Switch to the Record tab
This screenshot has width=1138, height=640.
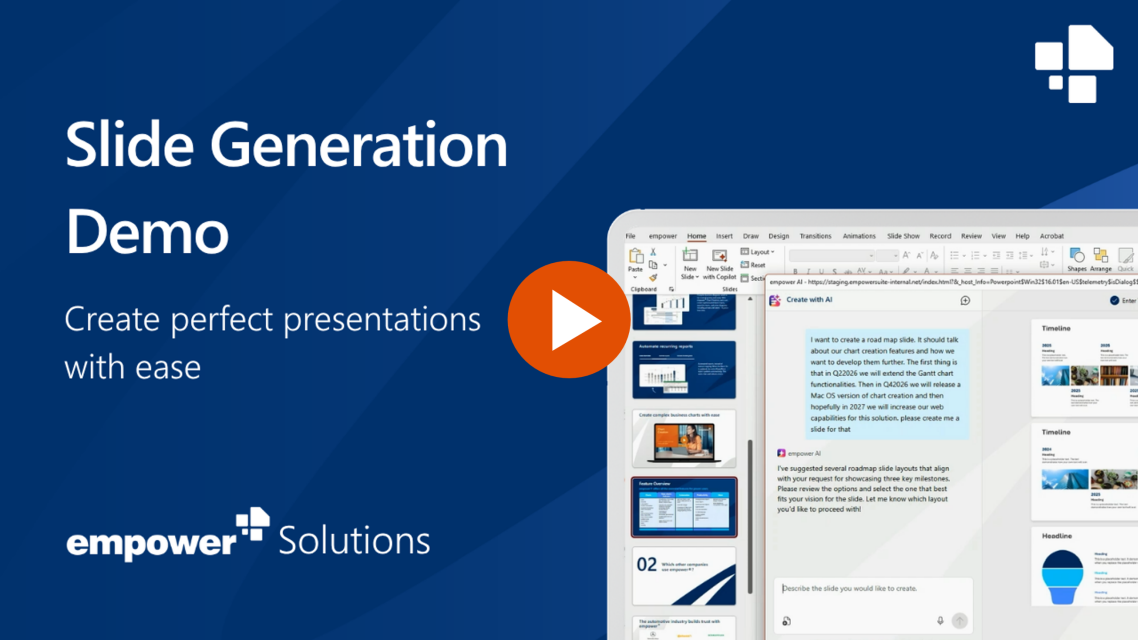point(940,236)
